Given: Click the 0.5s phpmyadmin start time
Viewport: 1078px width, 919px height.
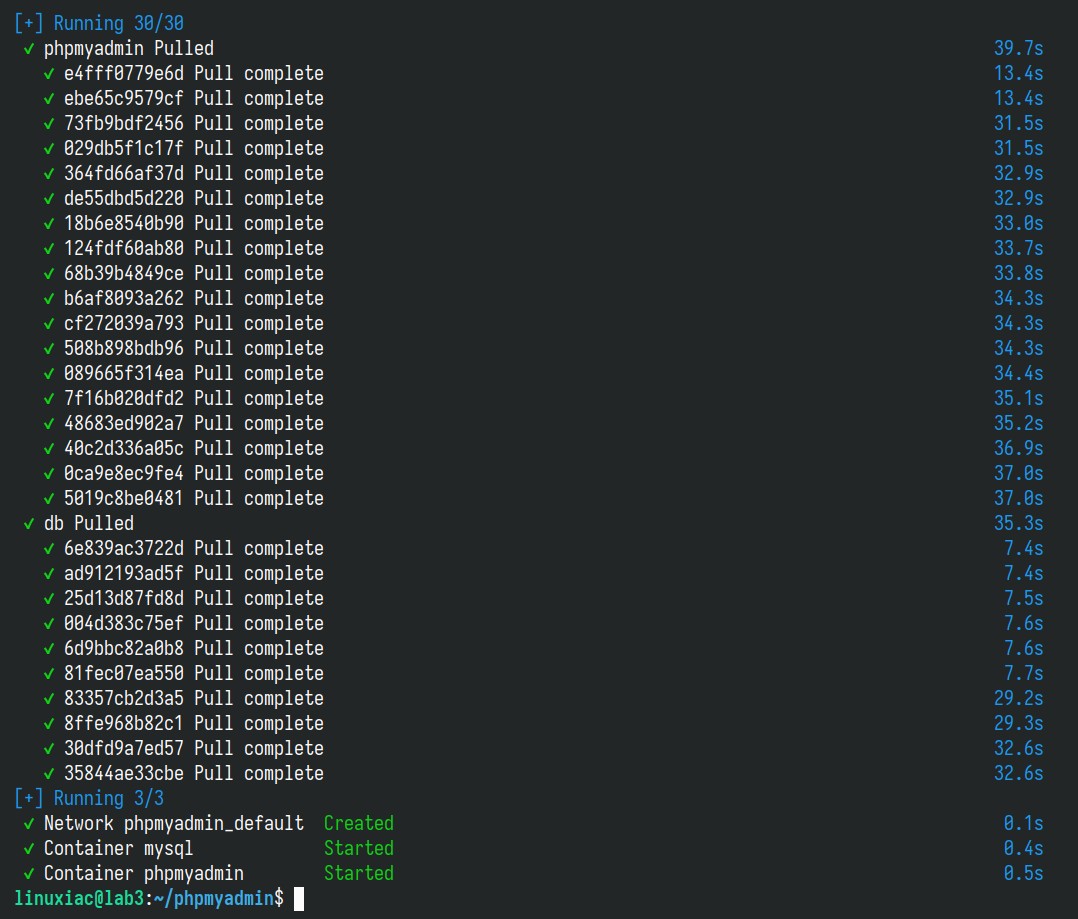Looking at the screenshot, I should [x=1023, y=873].
